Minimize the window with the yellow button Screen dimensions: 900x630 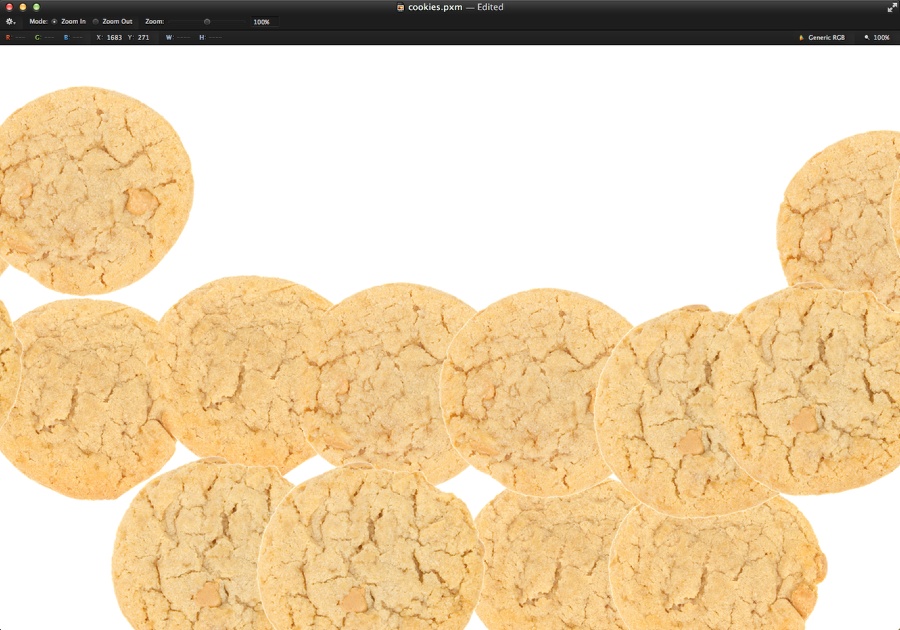[x=23, y=7]
